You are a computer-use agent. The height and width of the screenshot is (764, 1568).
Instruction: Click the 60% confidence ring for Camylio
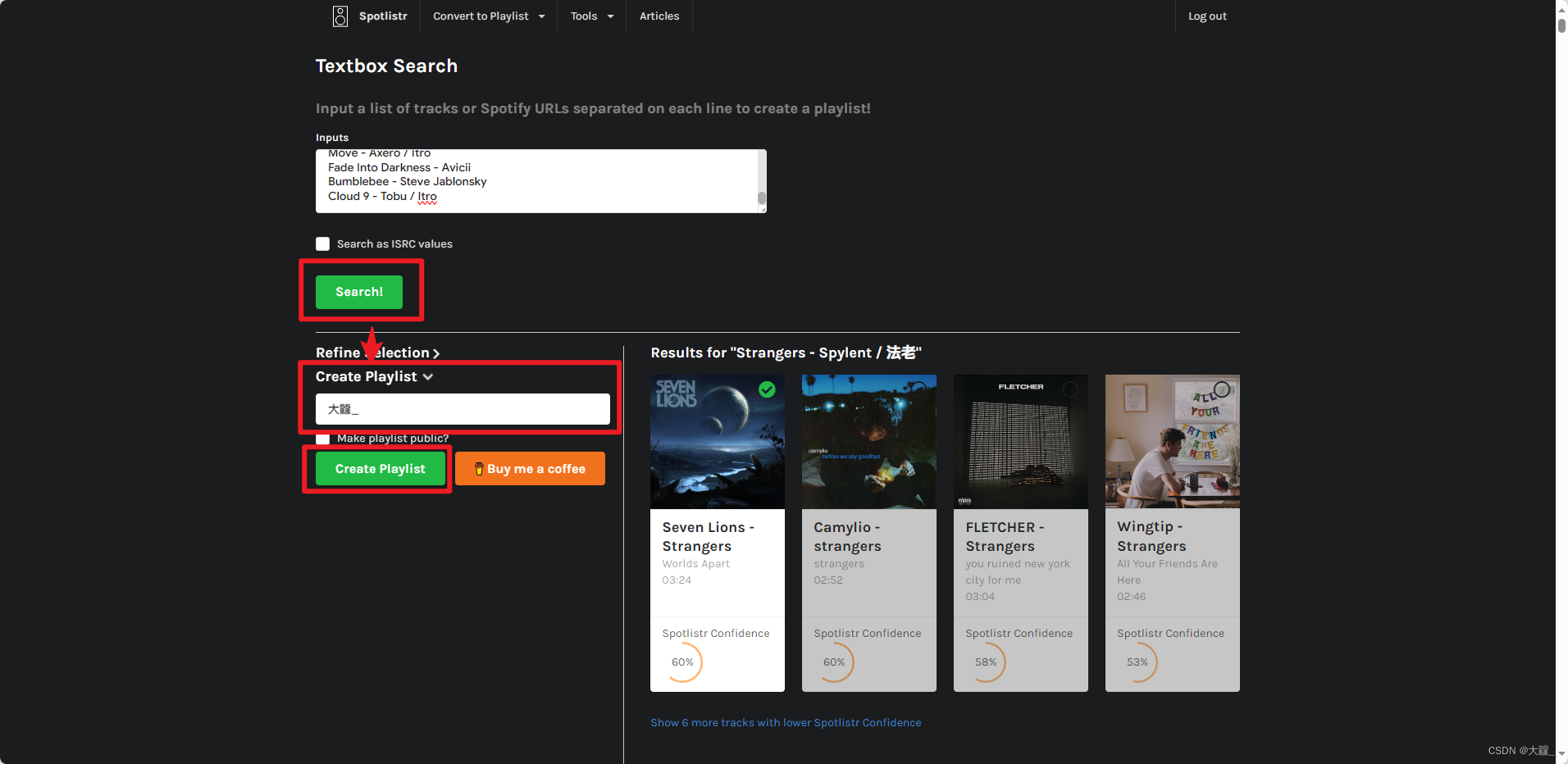click(x=834, y=662)
